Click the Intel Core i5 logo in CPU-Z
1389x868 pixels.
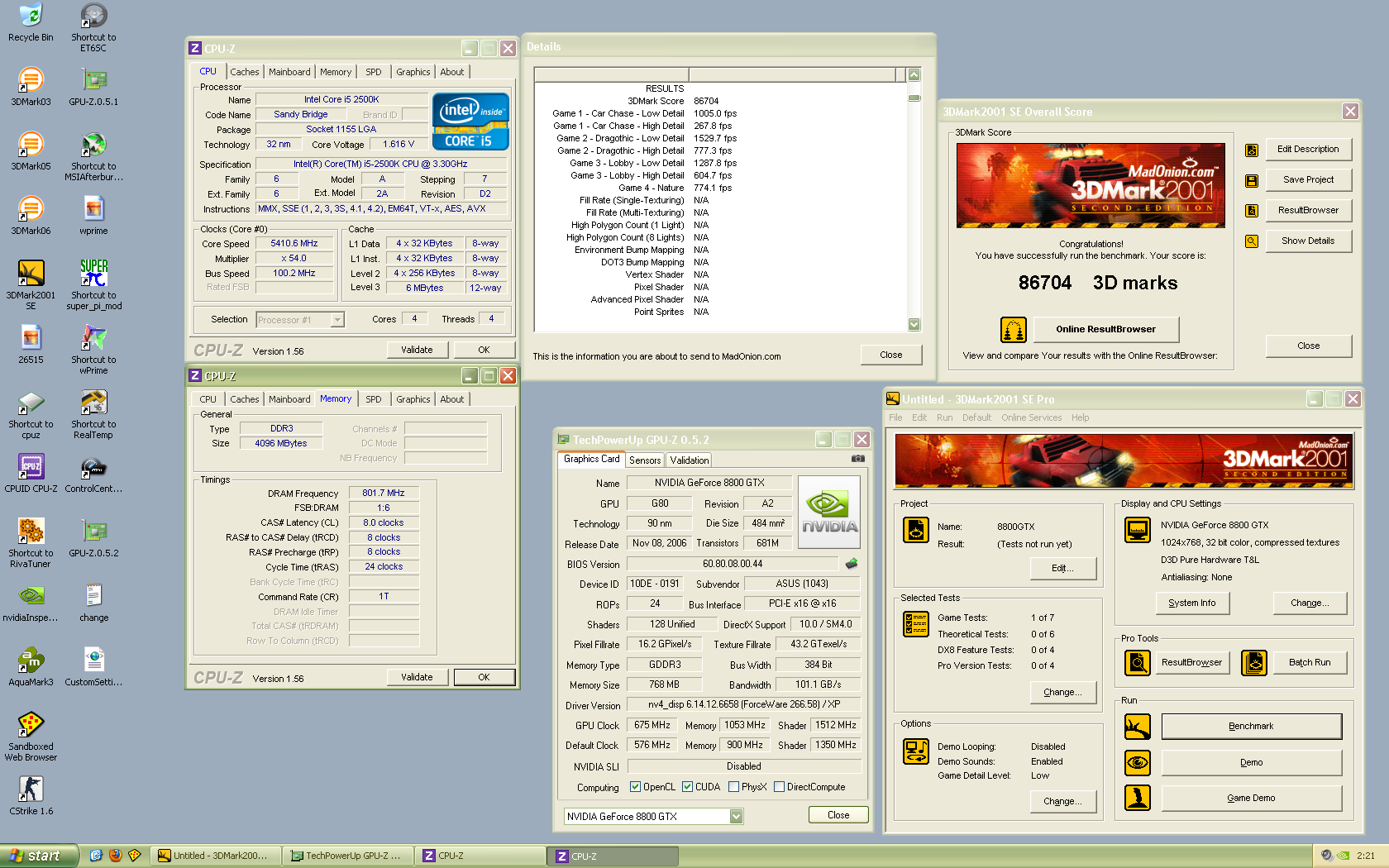tap(470, 122)
